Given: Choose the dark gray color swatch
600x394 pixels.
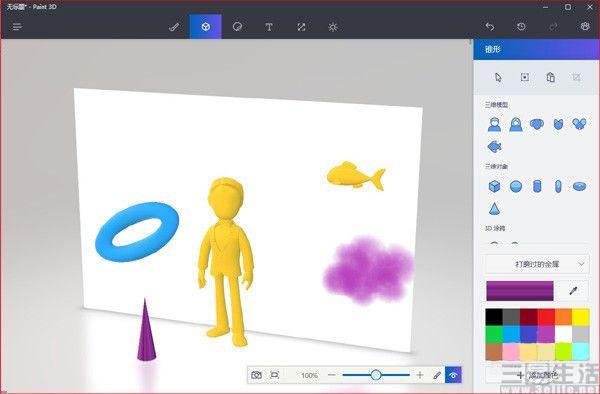Looking at the screenshot, I should coord(511,317).
